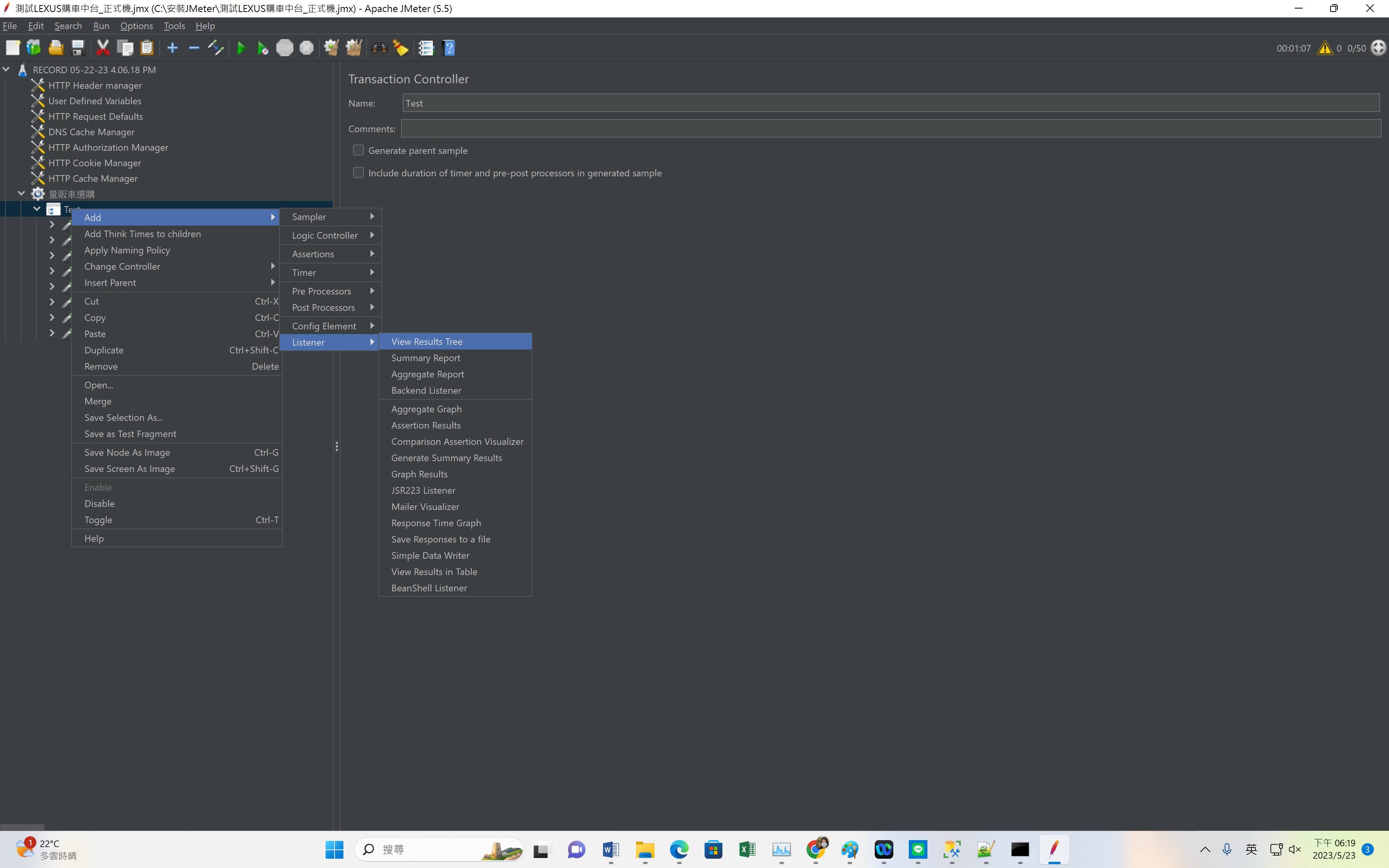Screen dimensions: 1389x868
Task: Choose Save Node As Image
Action: [x=177, y=452]
